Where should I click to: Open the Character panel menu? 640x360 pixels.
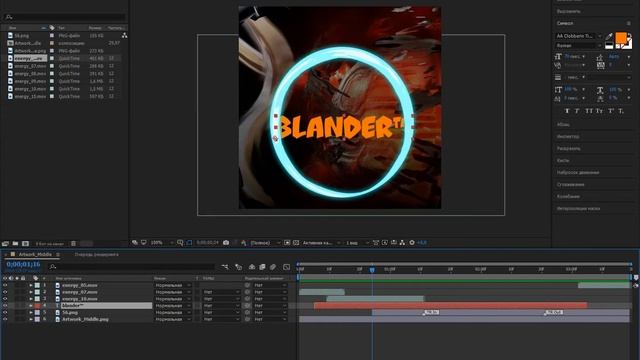629,23
